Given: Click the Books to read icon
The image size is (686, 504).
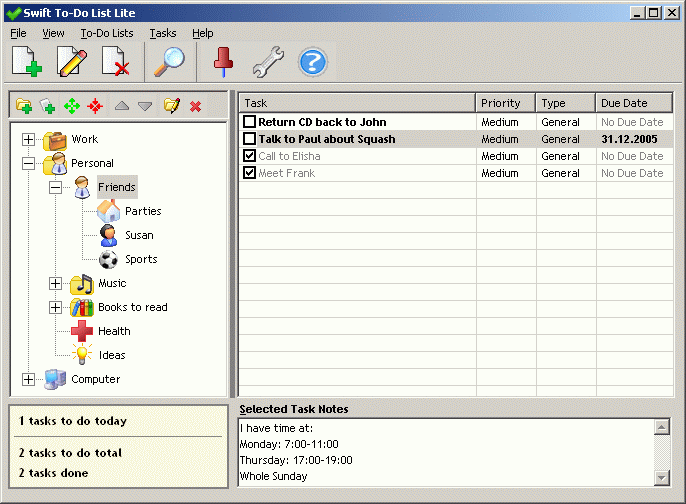Looking at the screenshot, I should 82,308.
